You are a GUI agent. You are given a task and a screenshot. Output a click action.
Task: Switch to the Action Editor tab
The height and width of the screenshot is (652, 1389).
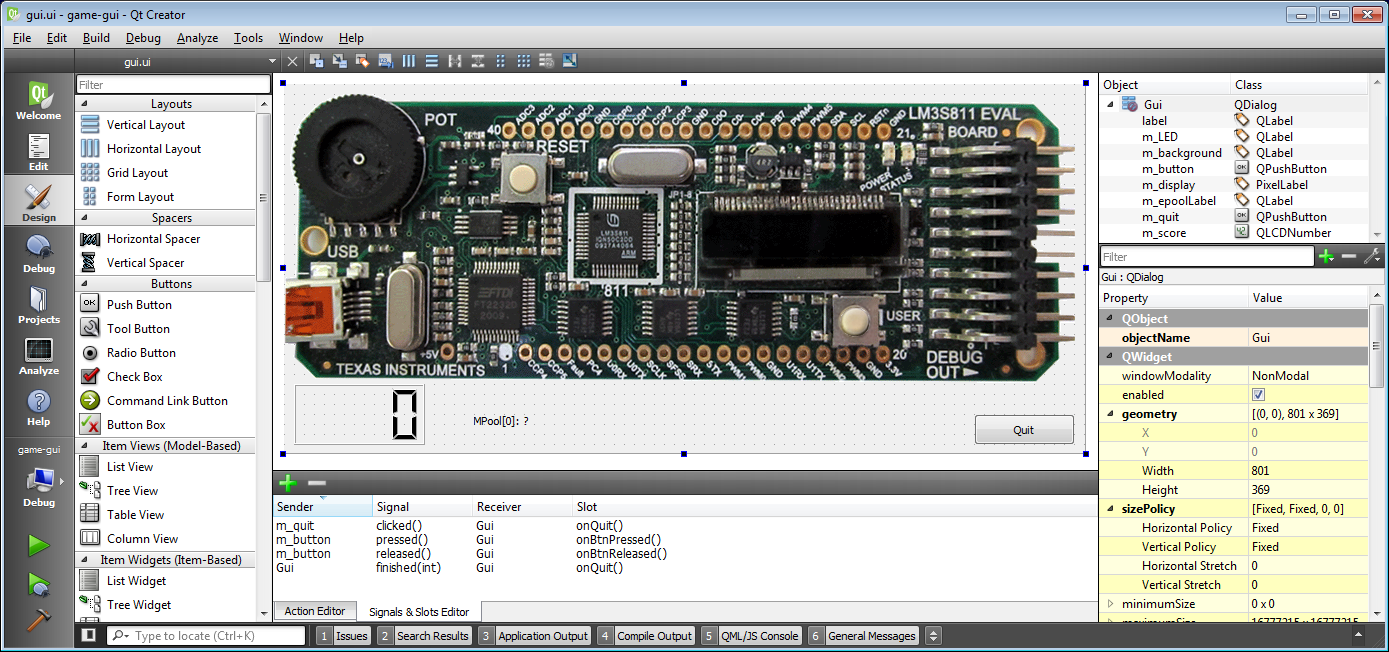pyautogui.click(x=315, y=611)
